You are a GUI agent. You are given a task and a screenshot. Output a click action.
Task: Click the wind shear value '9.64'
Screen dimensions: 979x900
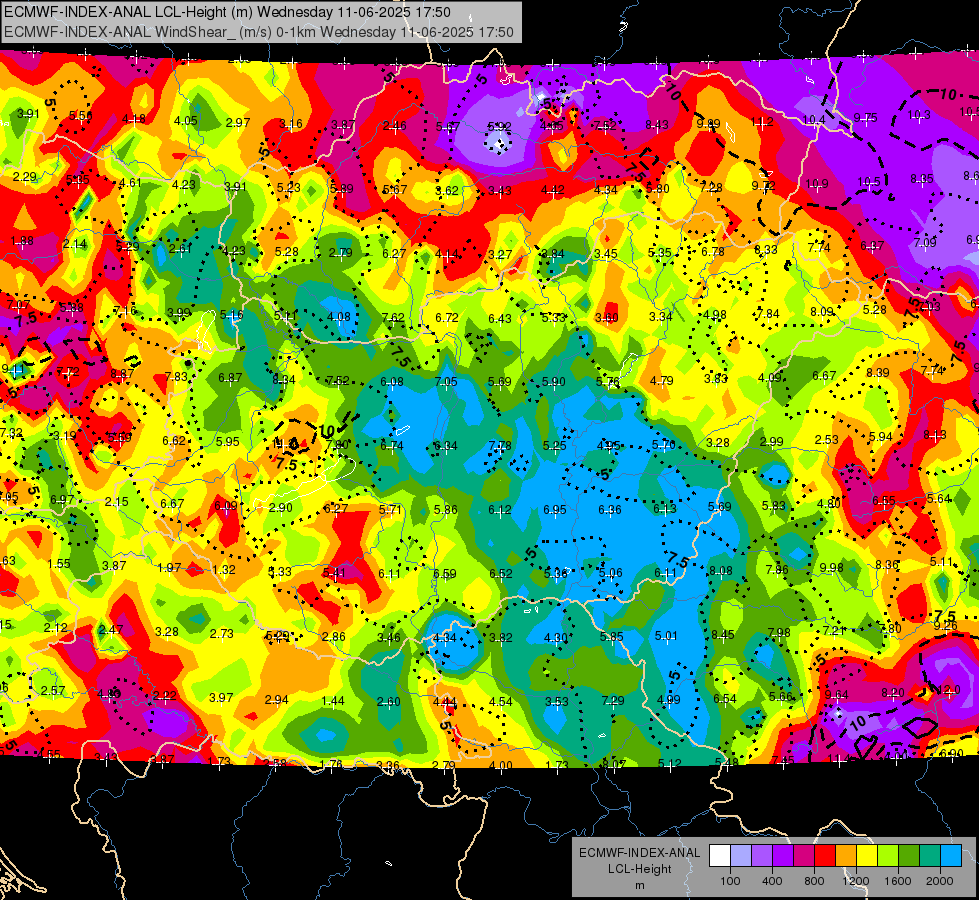(837, 695)
